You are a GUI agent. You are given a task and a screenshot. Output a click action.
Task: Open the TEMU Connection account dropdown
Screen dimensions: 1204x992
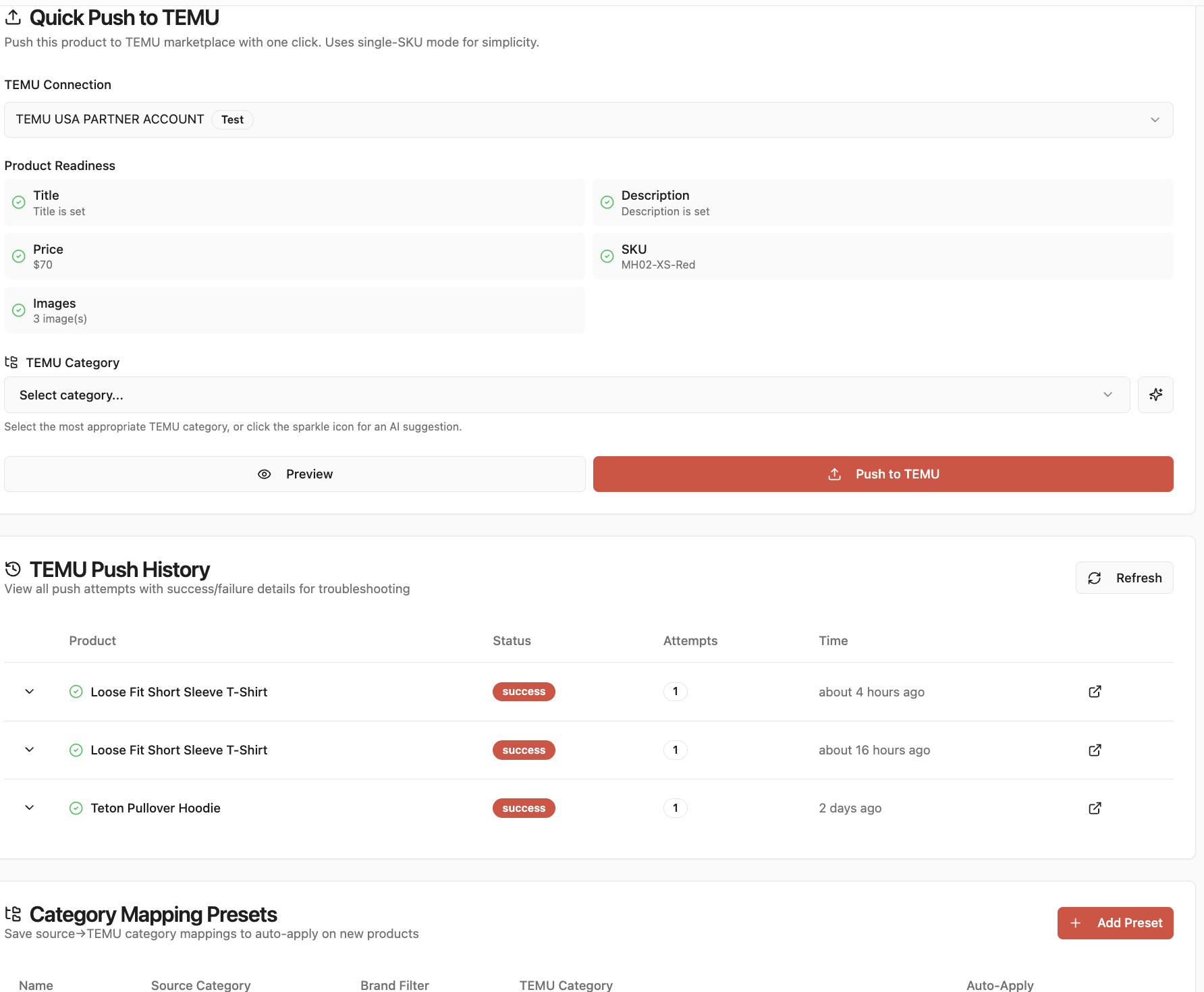tap(1155, 119)
